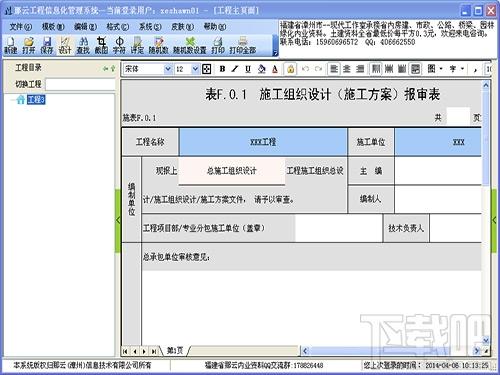Select the 截图 (Screenshot) crop tool
This screenshot has width=500, height=375.
101,45
